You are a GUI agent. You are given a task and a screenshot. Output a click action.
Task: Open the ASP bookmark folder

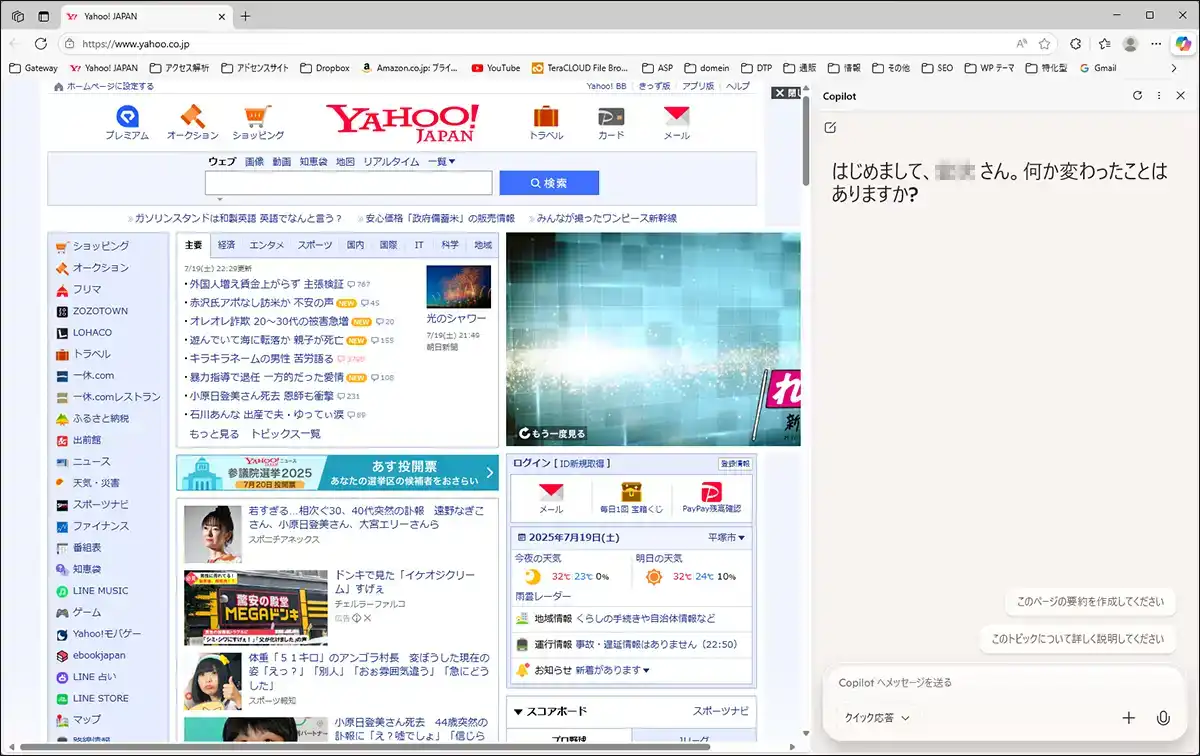(657, 68)
